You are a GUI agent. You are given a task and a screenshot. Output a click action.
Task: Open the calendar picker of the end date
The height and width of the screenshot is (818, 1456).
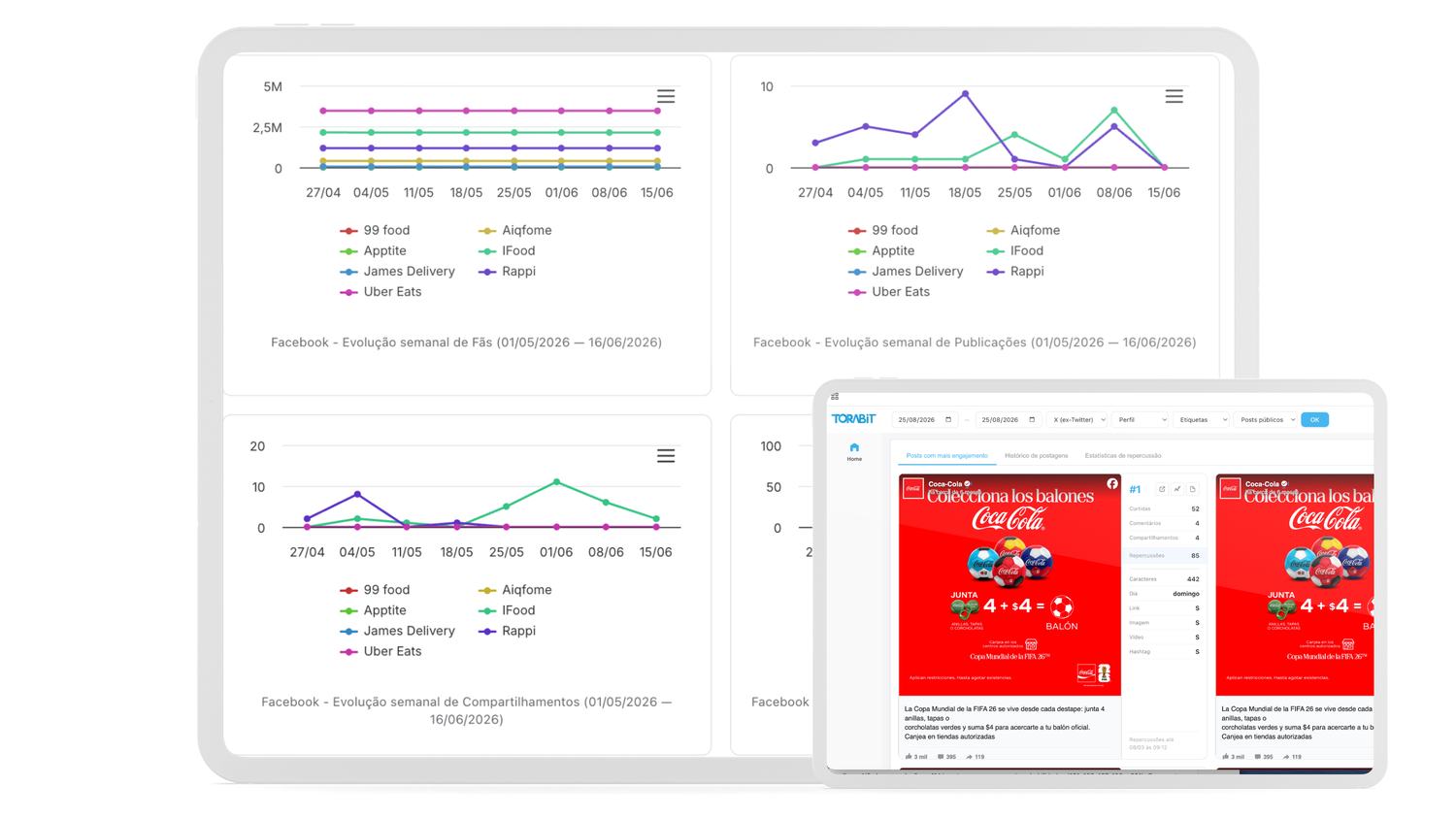1032,420
